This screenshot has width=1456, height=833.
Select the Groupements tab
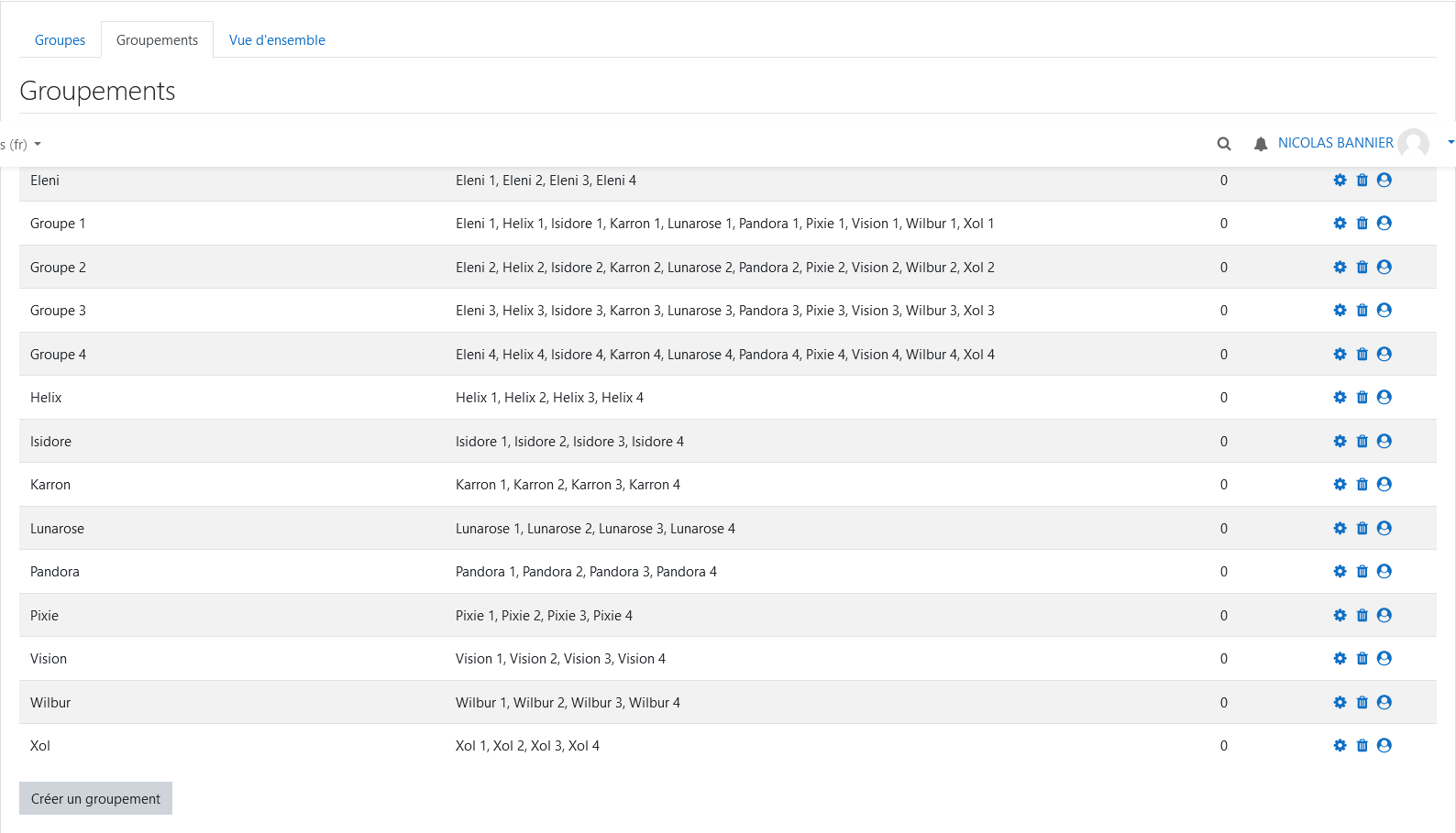coord(157,40)
